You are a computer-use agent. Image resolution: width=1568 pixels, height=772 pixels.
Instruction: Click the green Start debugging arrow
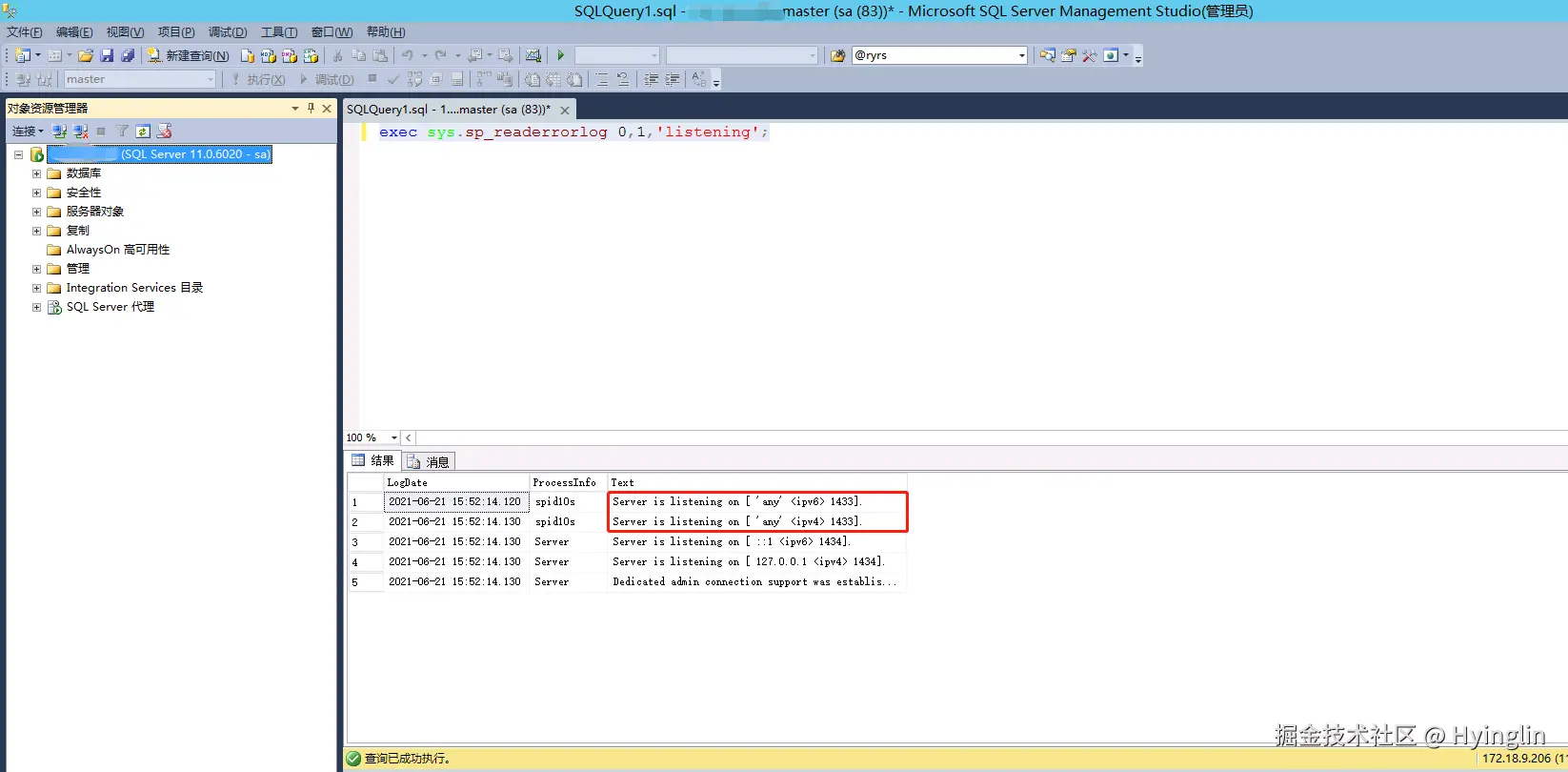pos(561,55)
